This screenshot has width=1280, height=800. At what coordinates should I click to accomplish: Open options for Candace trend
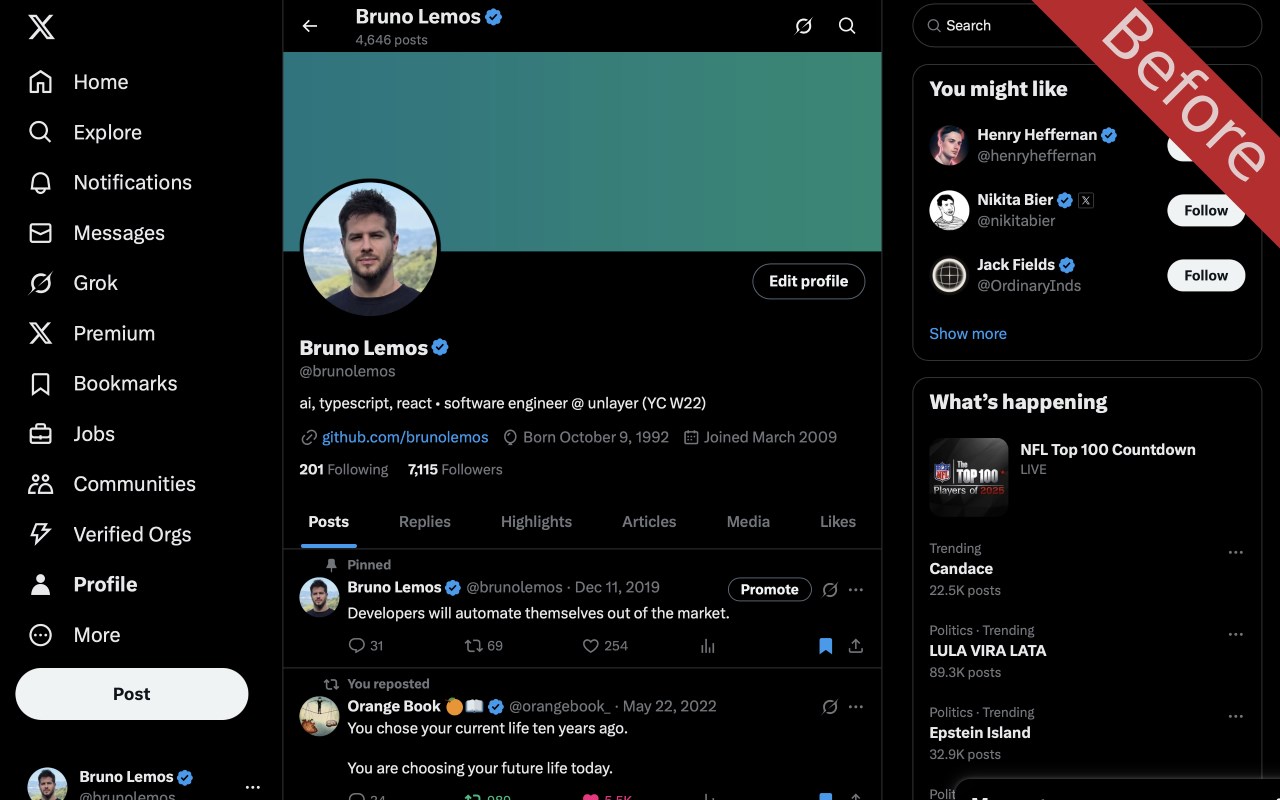(x=1236, y=552)
